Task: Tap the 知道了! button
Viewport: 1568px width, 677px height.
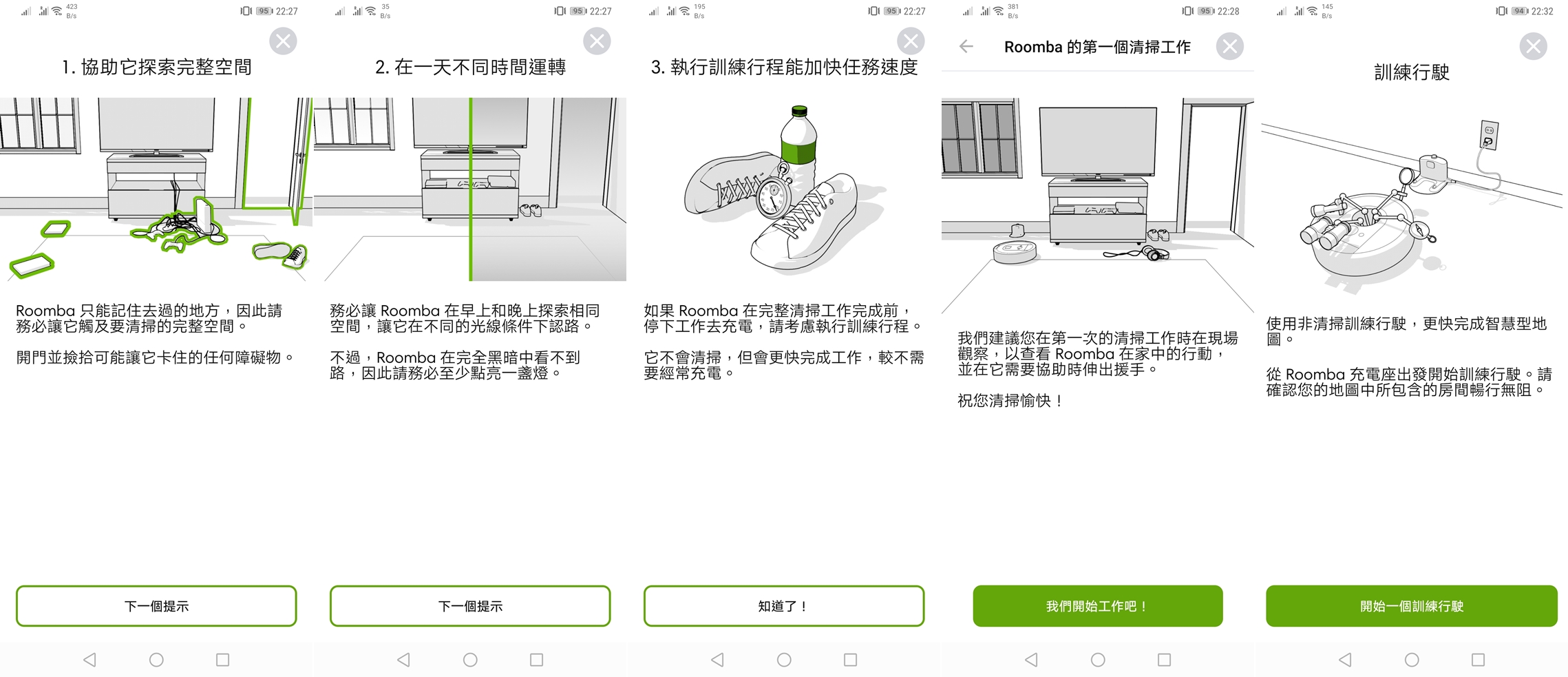Action: point(784,606)
